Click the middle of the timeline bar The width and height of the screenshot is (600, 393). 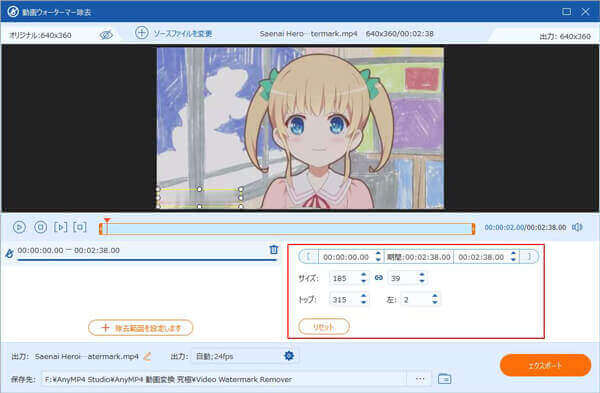287,229
